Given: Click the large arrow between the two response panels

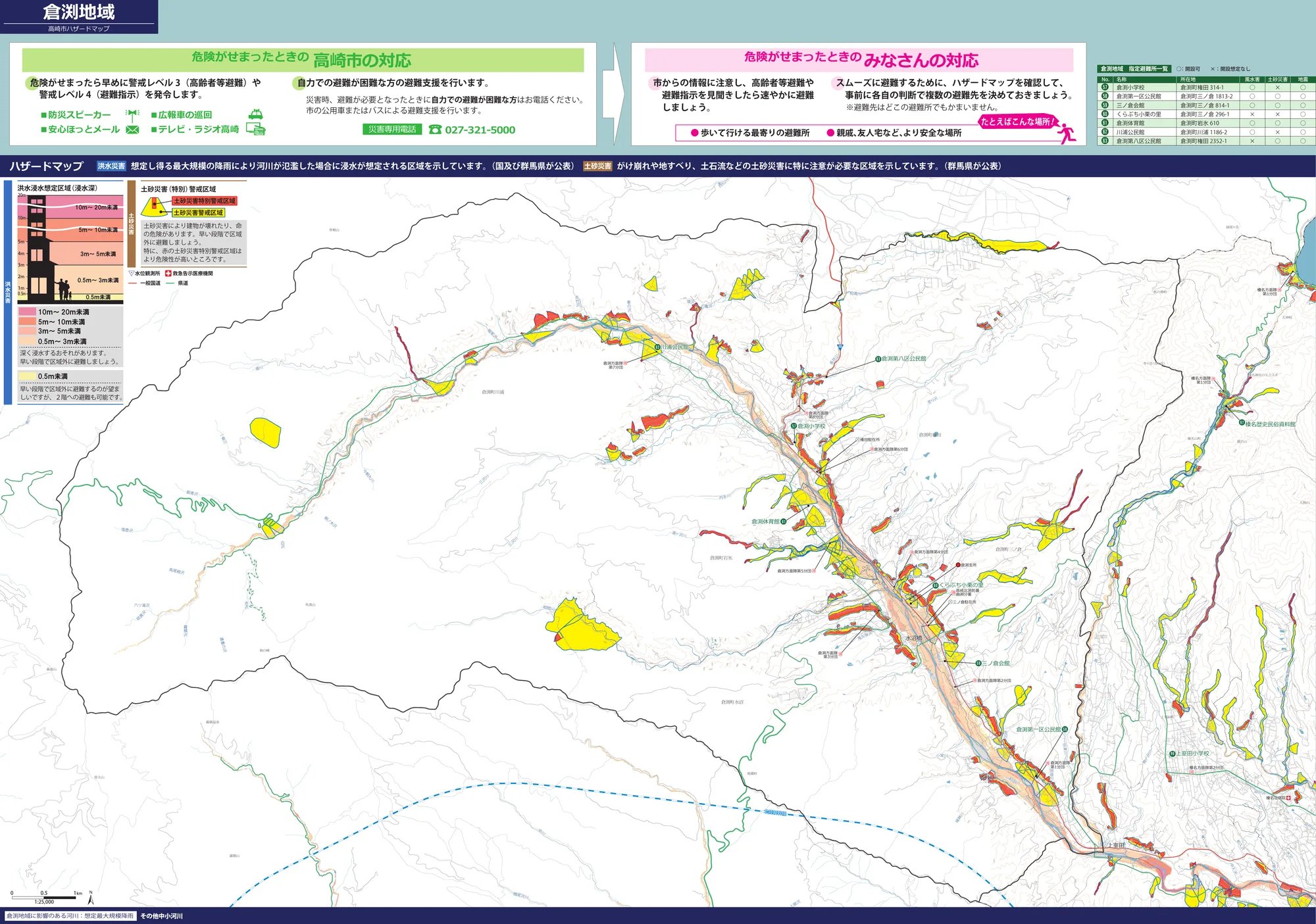Looking at the screenshot, I should click(613, 94).
